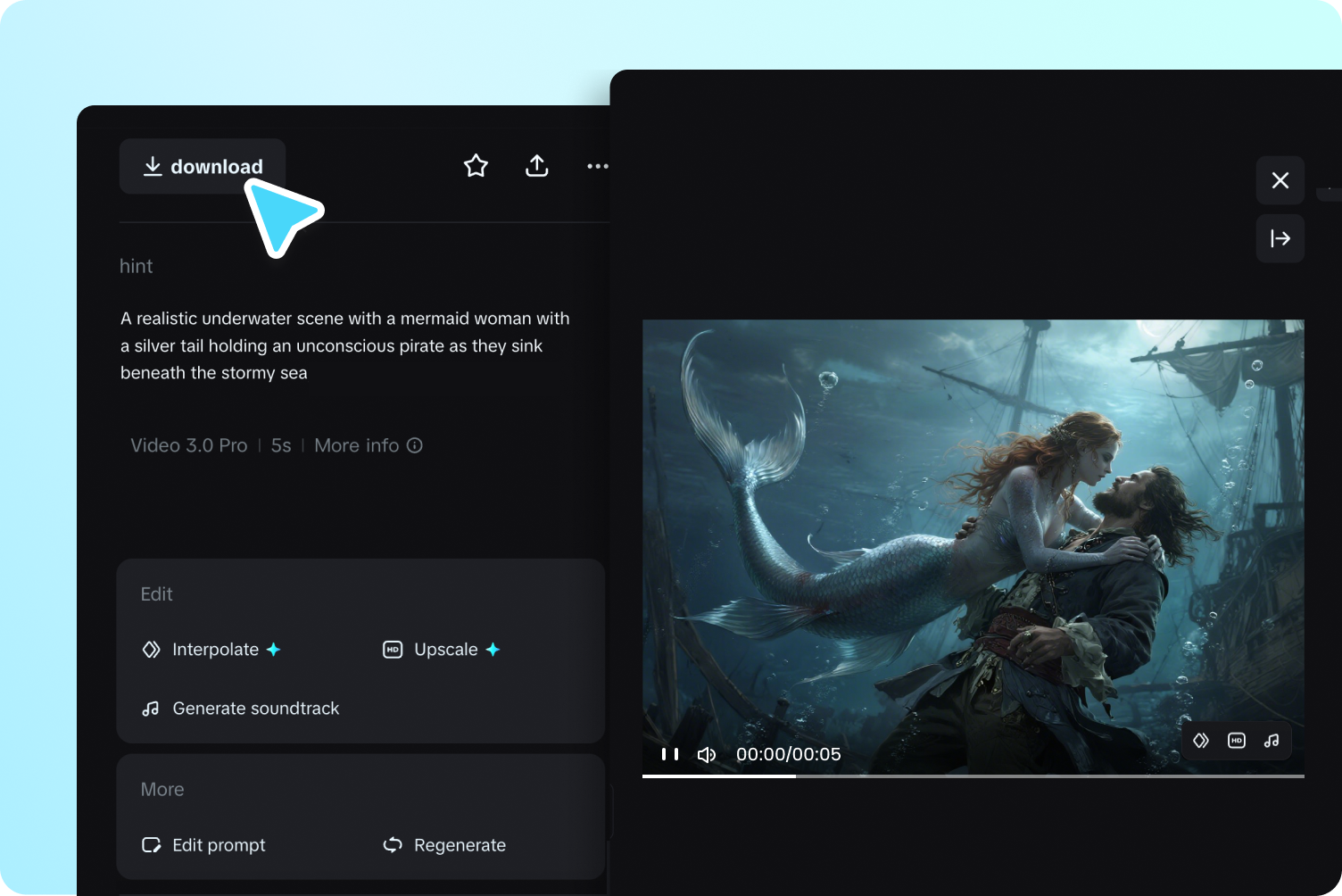The width and height of the screenshot is (1342, 896).
Task: Open the Upscale tool via its HD icon
Action: [x=392, y=649]
